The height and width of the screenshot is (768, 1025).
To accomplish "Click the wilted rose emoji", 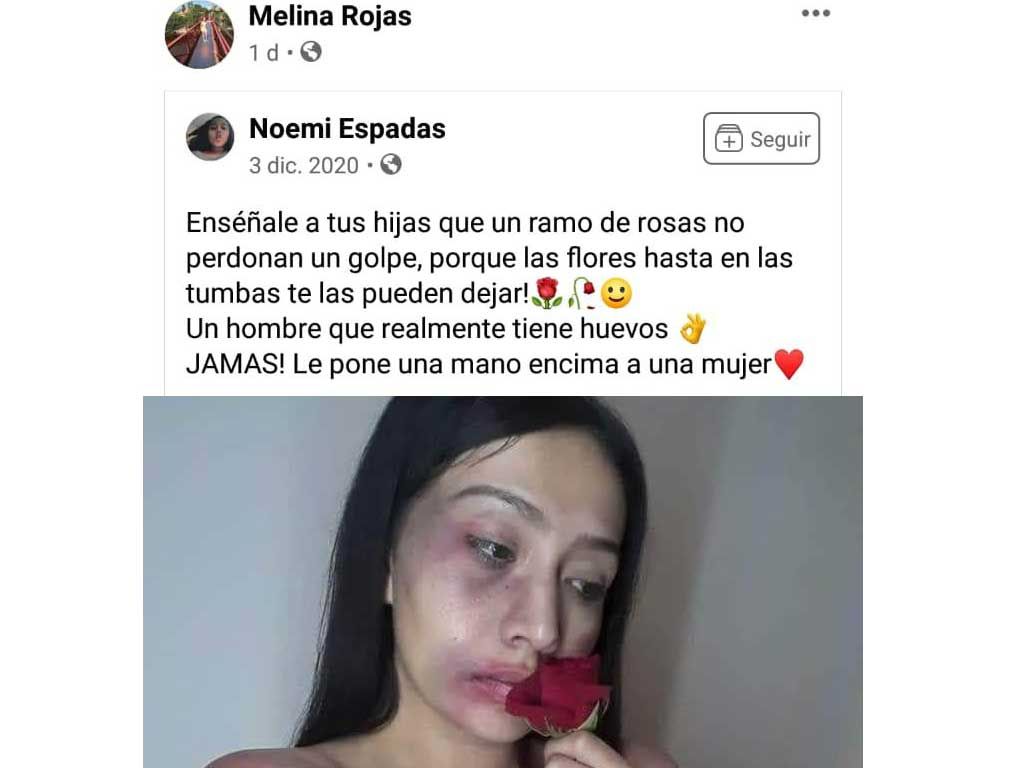I will [581, 293].
